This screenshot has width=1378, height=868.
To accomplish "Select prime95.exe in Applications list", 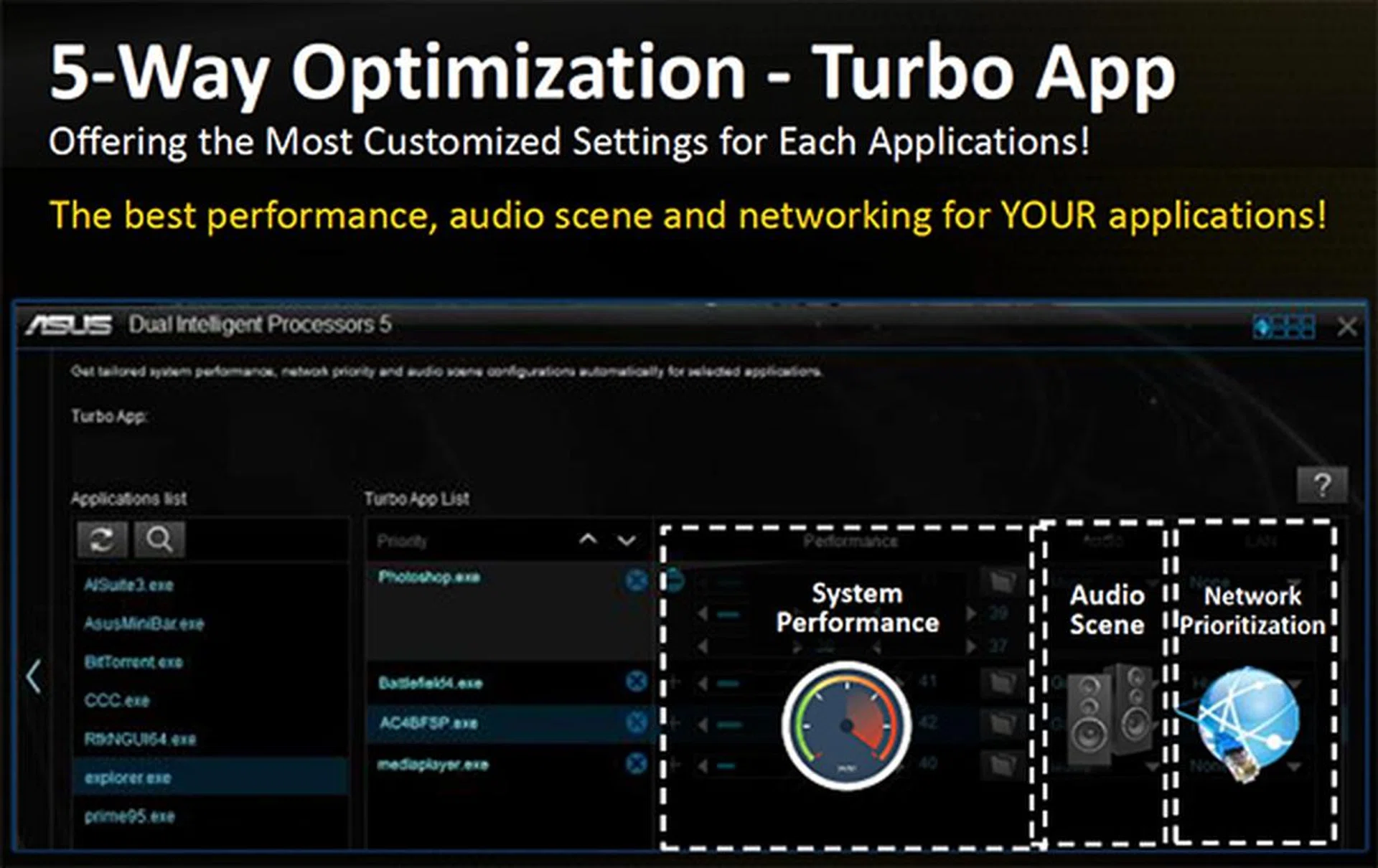I will click(130, 816).
